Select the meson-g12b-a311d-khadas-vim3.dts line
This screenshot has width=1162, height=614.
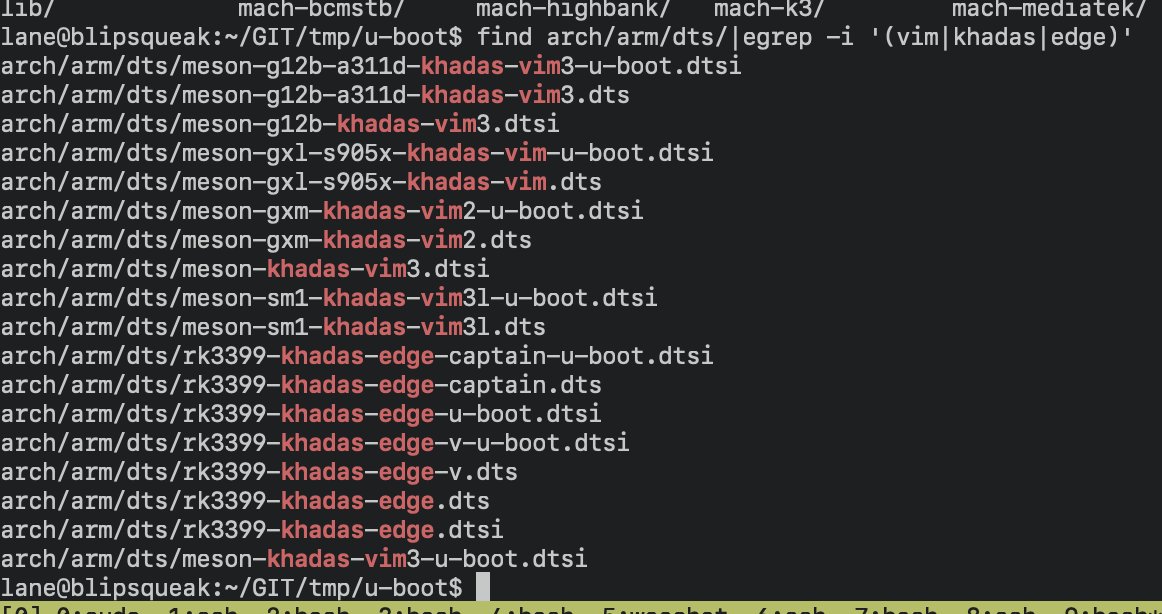pyautogui.click(x=315, y=95)
